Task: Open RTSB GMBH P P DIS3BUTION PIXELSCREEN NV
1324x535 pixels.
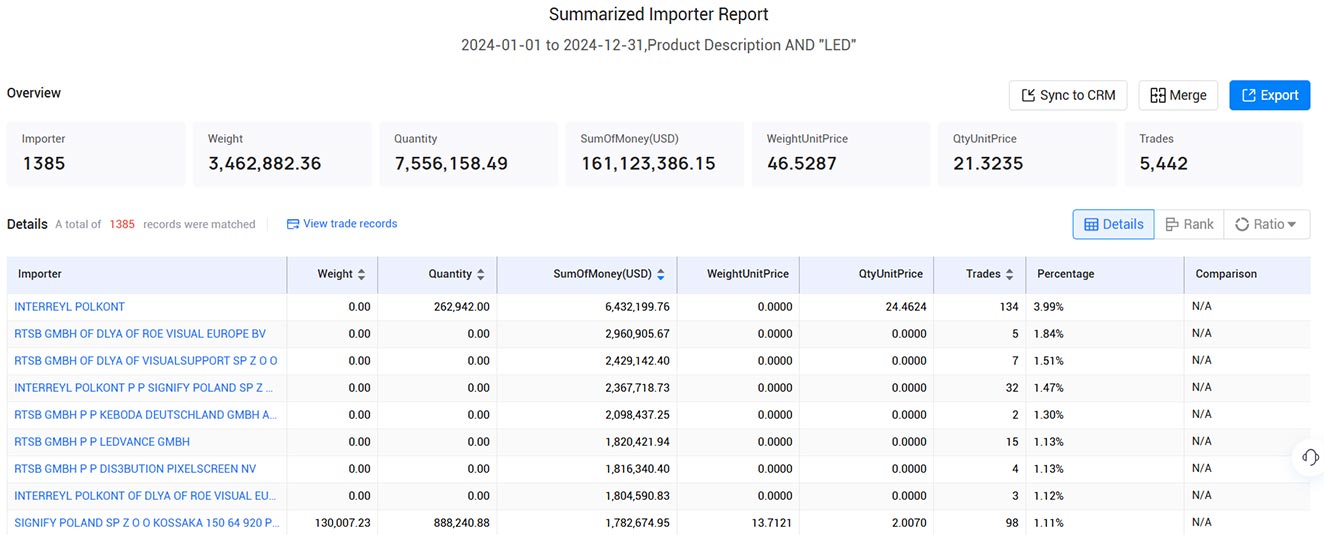Action: tap(135, 469)
